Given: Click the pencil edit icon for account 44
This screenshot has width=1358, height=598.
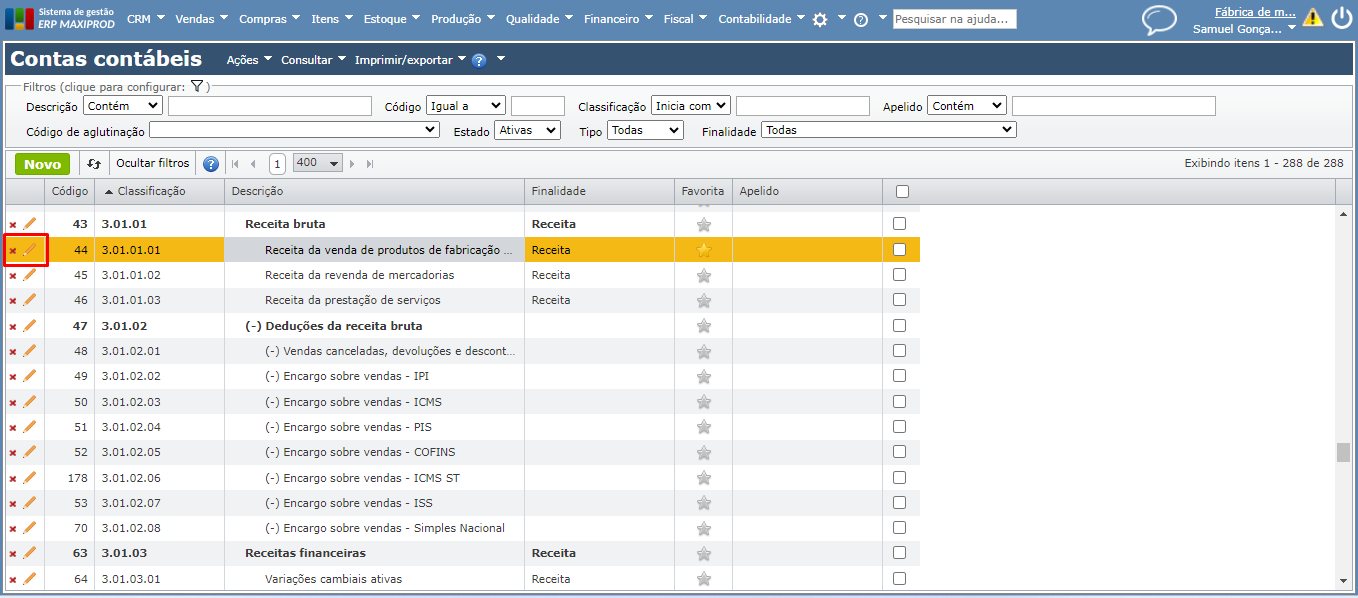Looking at the screenshot, I should click(29, 250).
